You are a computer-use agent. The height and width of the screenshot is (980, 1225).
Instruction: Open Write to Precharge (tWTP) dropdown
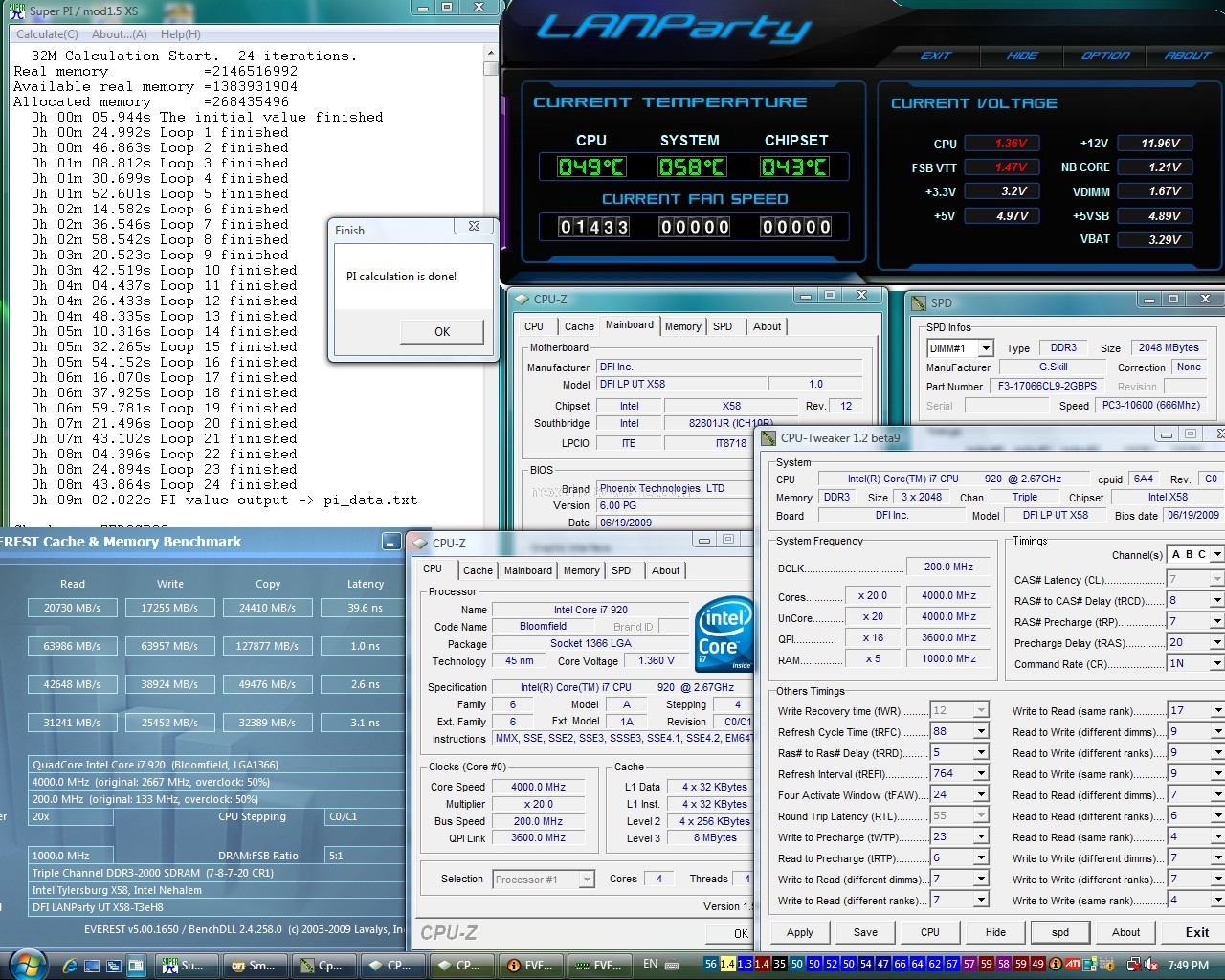[981, 836]
